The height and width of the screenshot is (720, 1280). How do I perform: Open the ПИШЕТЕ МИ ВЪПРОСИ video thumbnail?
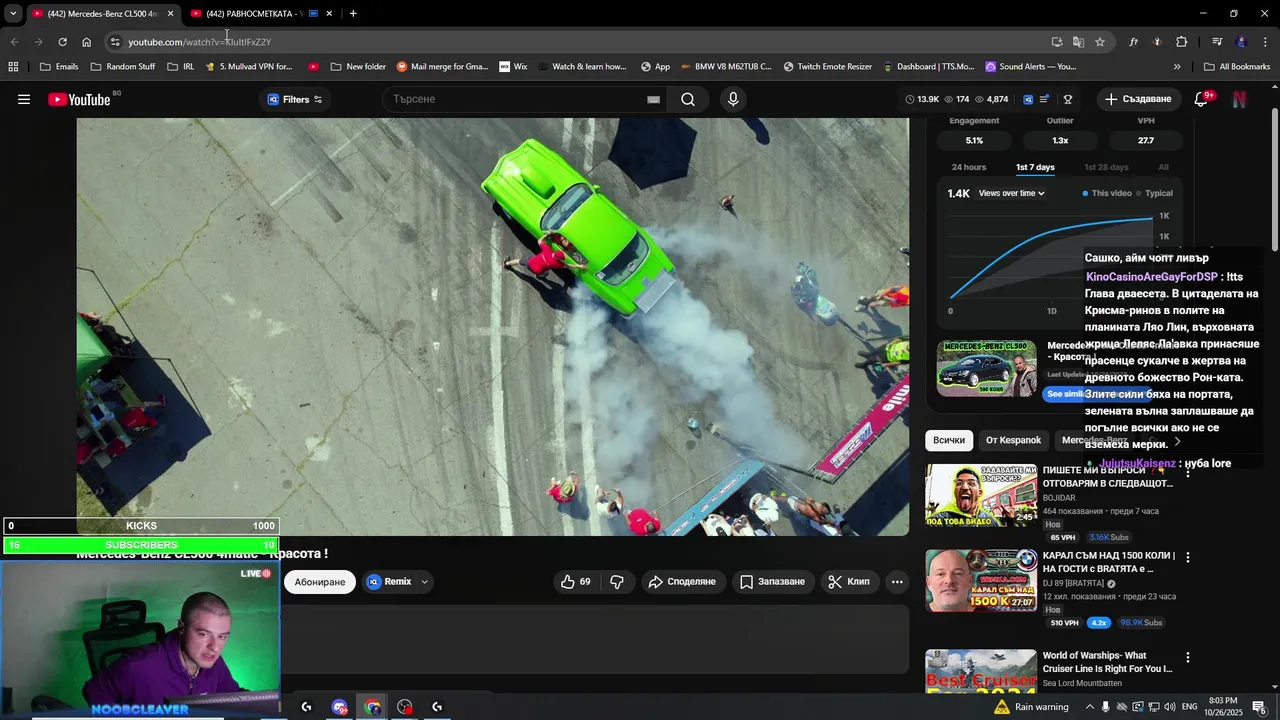[981, 495]
